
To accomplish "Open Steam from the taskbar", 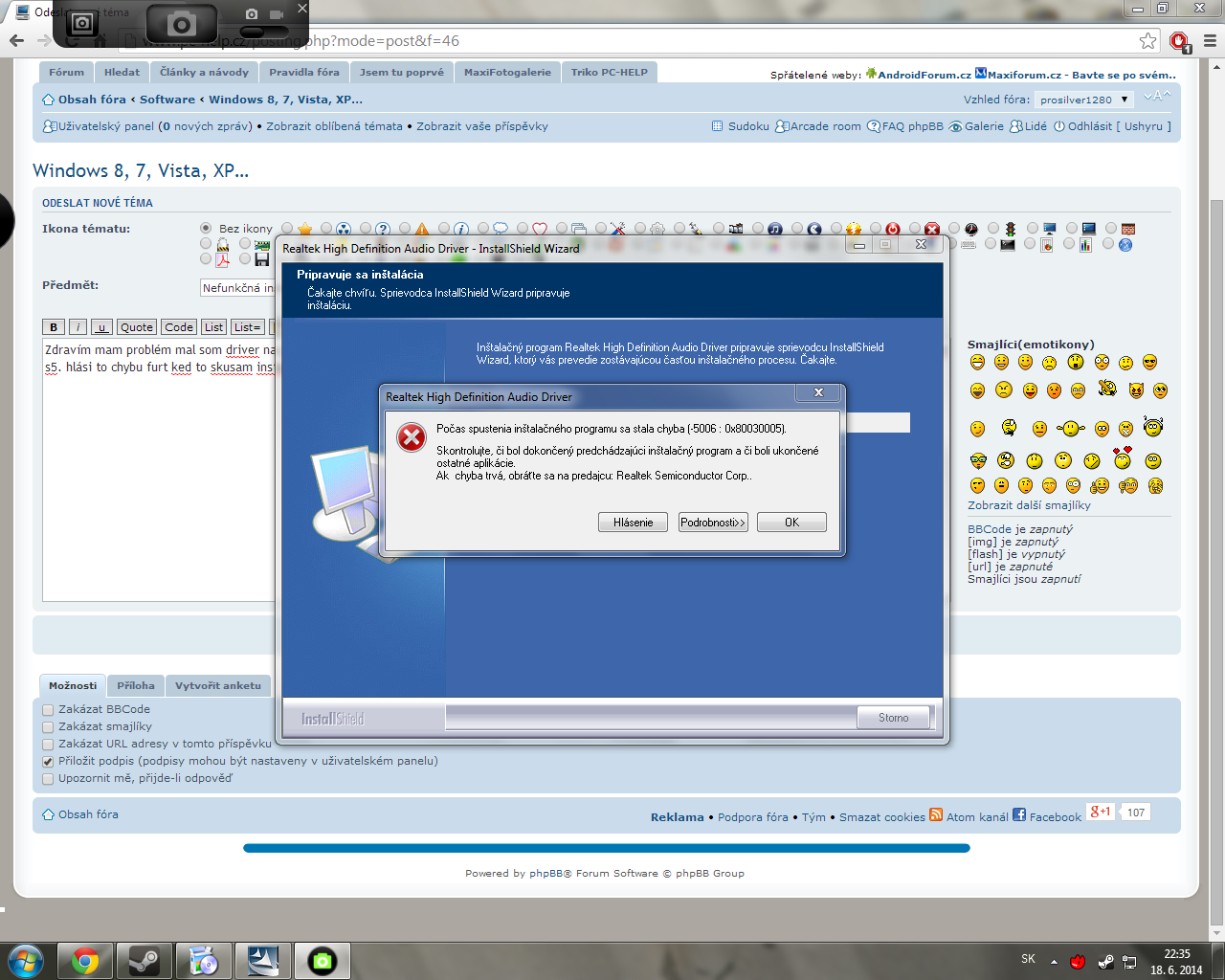I will click(x=145, y=961).
